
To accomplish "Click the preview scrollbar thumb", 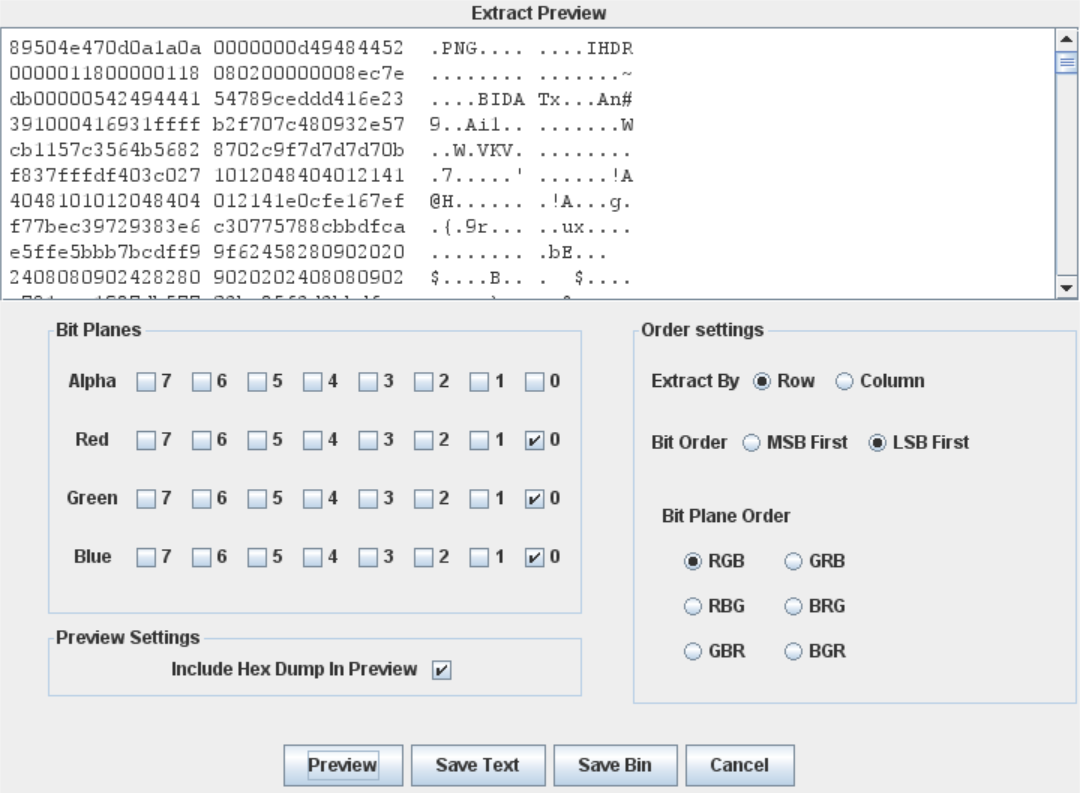I will point(1067,63).
